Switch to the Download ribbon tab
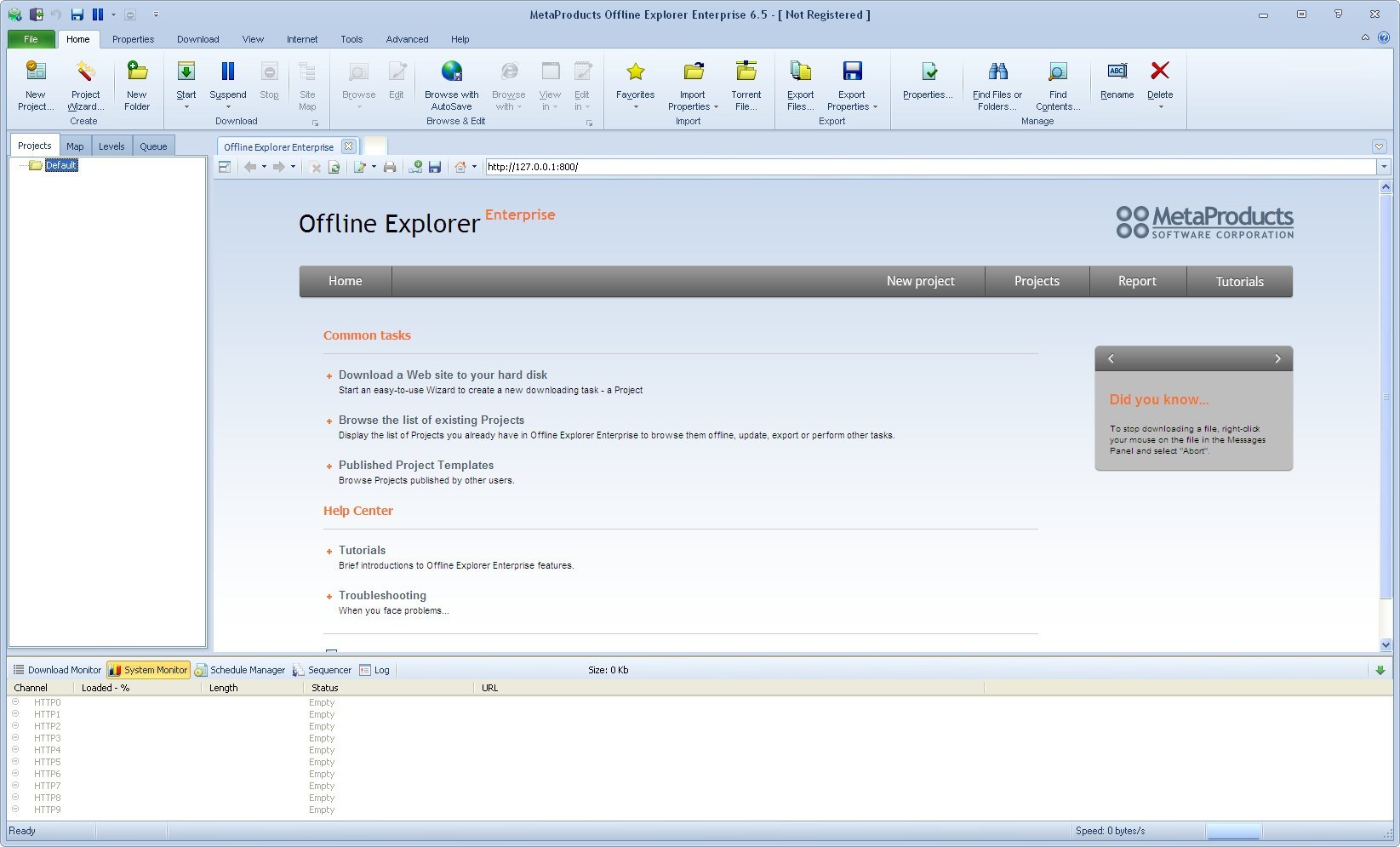1400x847 pixels. point(197,39)
